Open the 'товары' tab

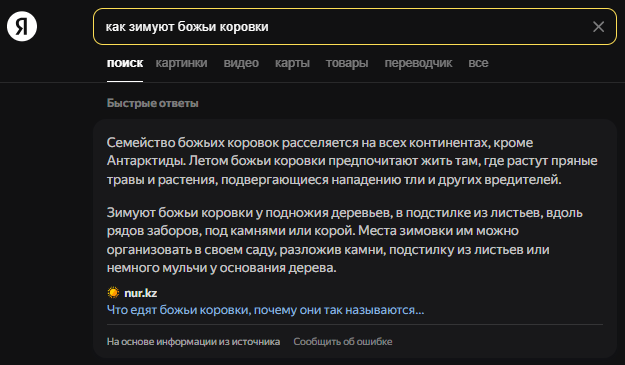(347, 63)
